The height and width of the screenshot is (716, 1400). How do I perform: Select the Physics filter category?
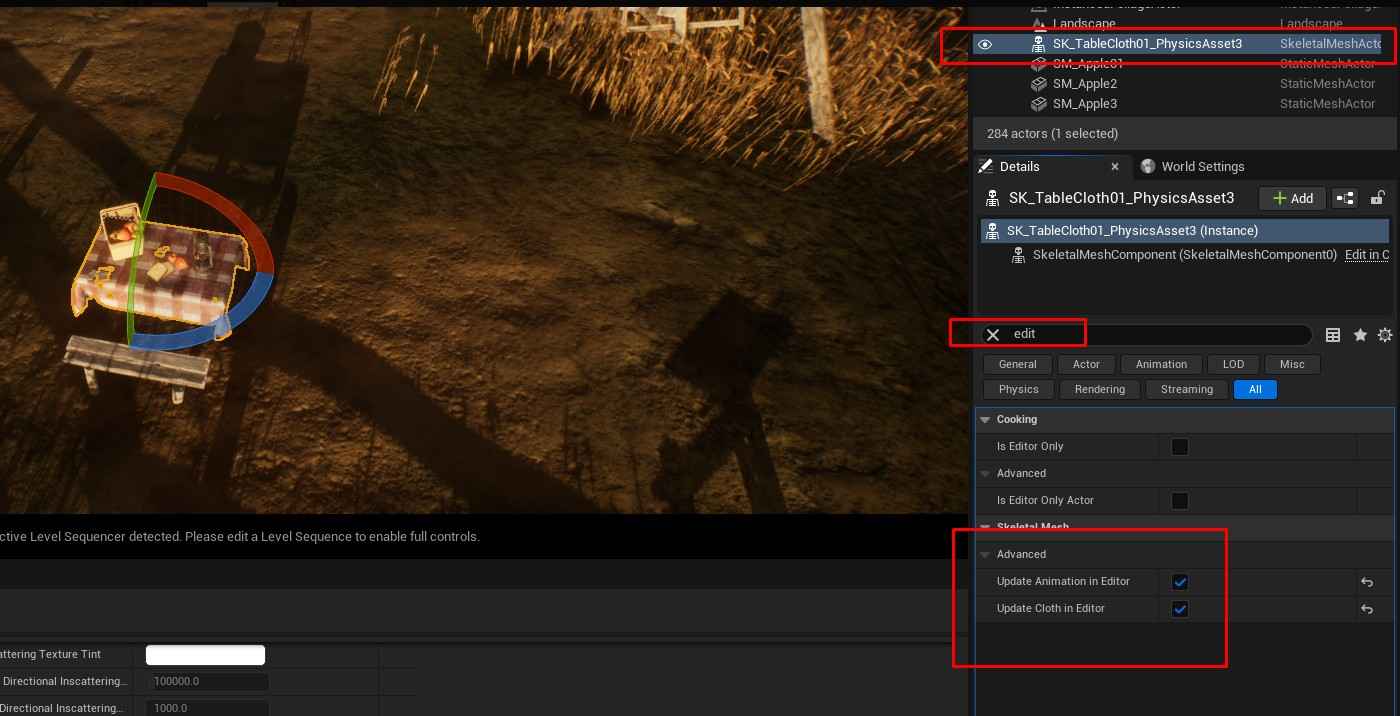click(1018, 390)
